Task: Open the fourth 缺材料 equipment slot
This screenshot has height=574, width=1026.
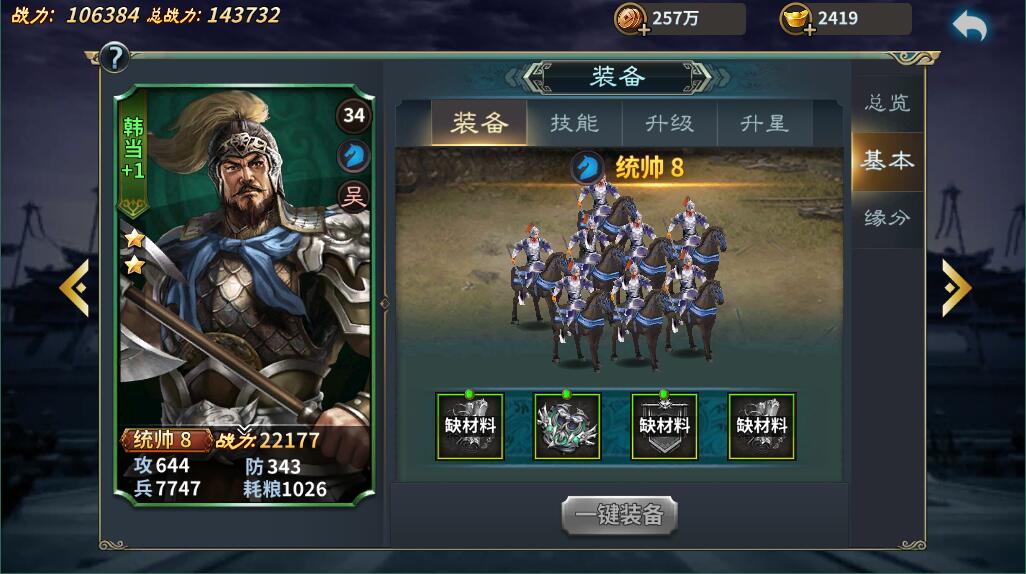Action: coord(762,426)
